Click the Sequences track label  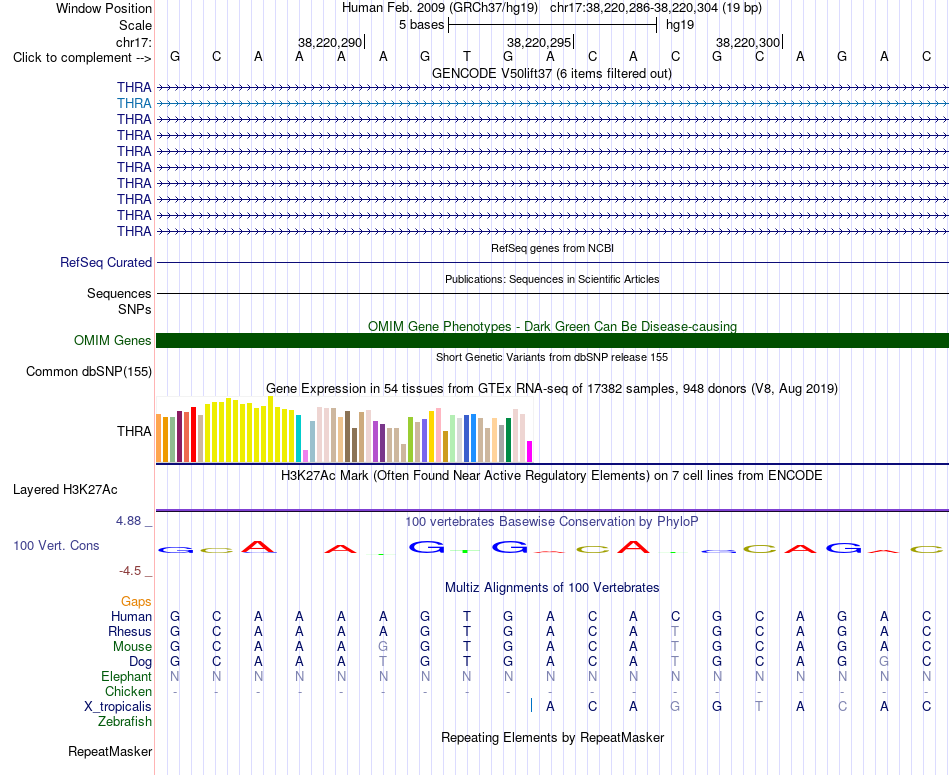(119, 294)
